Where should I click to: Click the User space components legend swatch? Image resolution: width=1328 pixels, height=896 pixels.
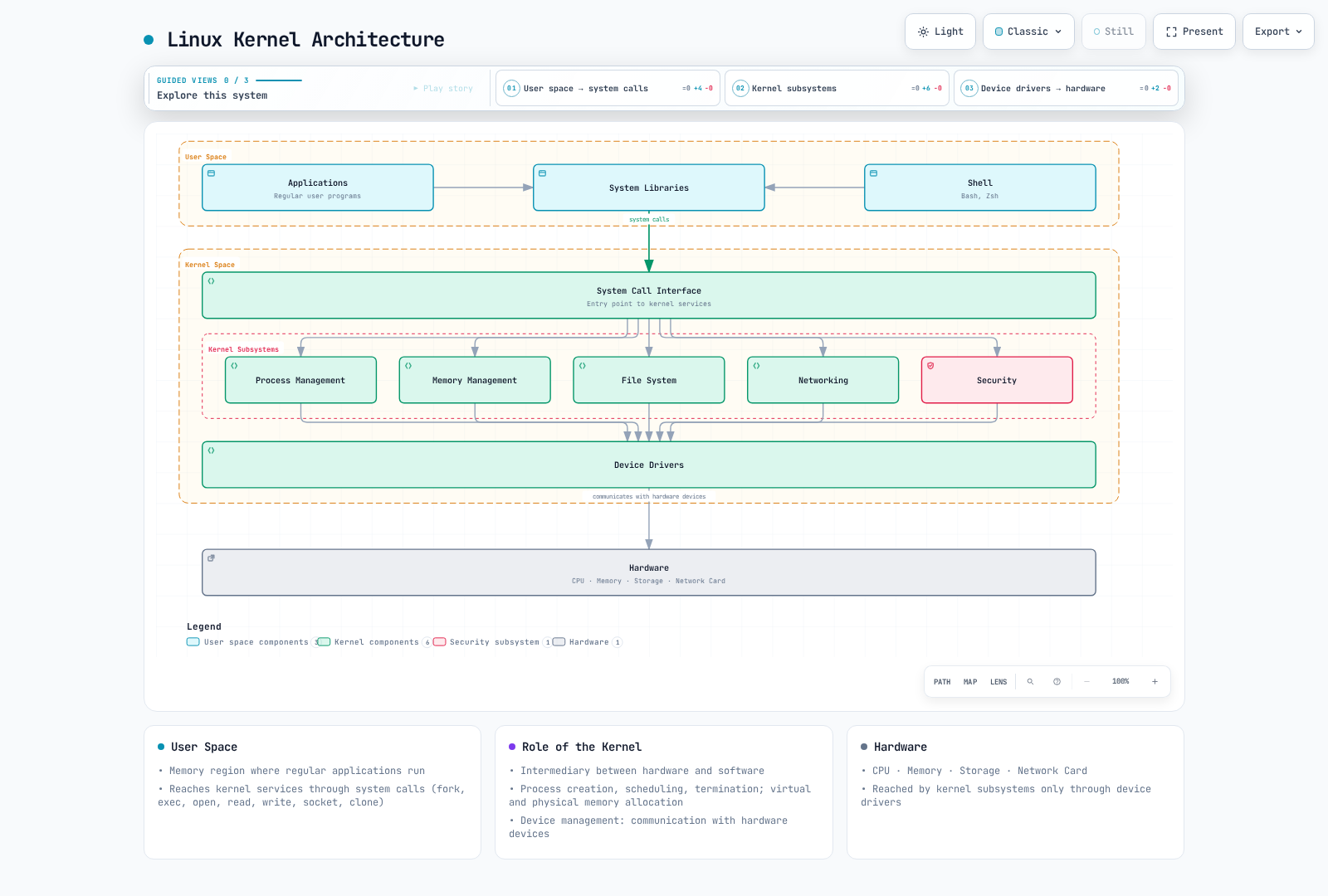(193, 642)
